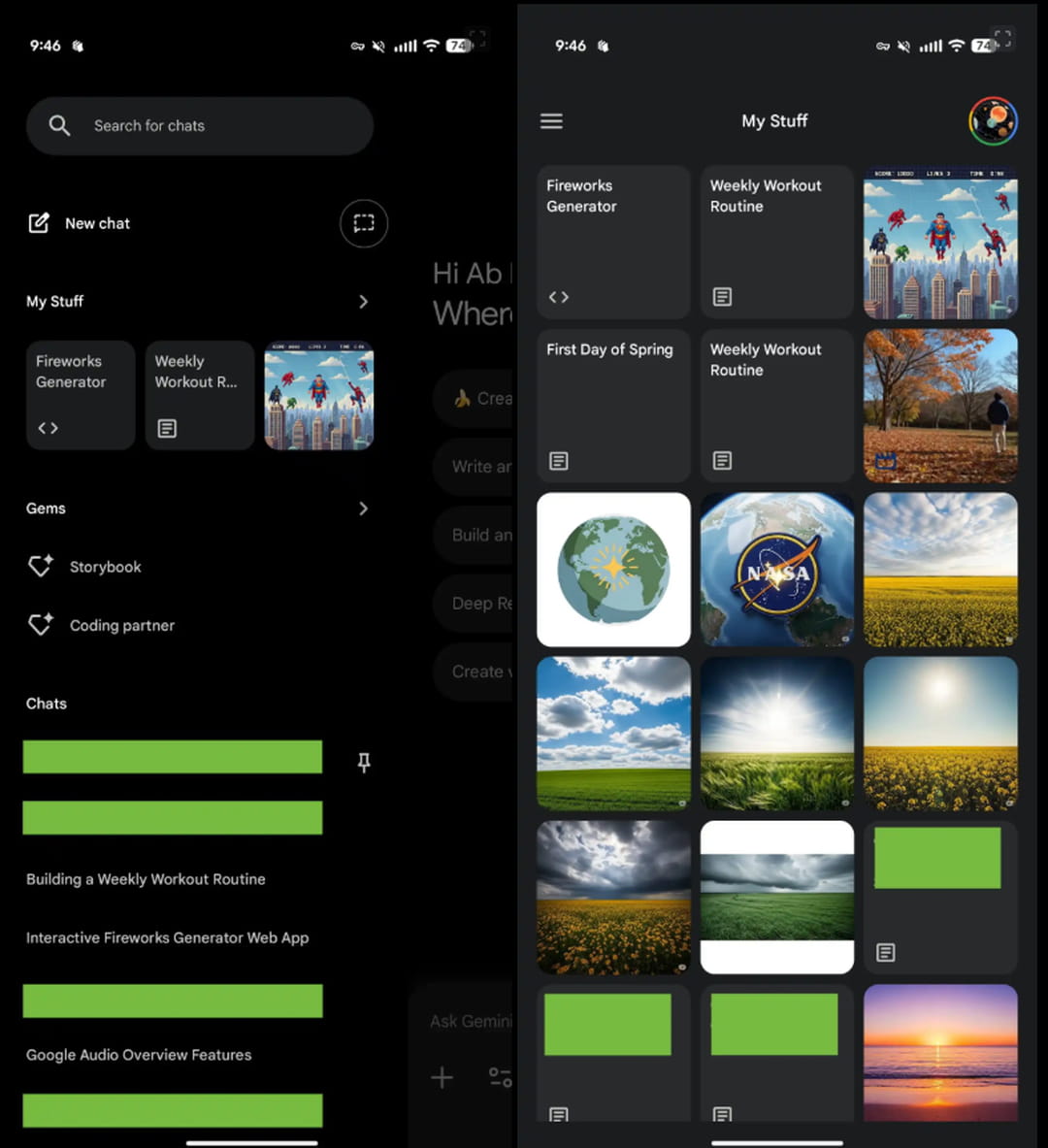
Task: Open Building a Weekly Workout Routine chat
Action: pyautogui.click(x=146, y=879)
